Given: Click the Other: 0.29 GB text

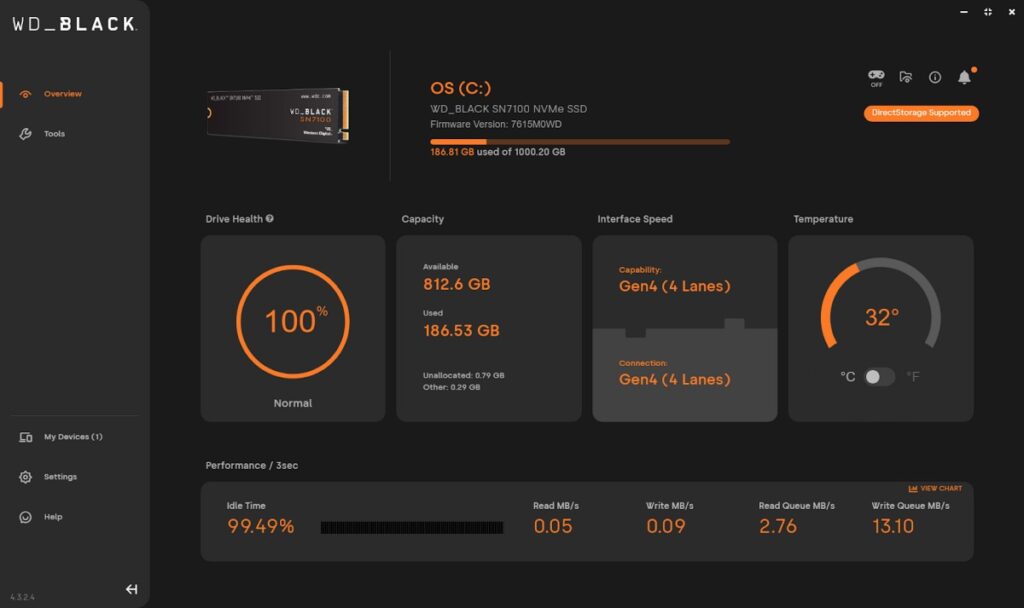Looking at the screenshot, I should coord(451,387).
